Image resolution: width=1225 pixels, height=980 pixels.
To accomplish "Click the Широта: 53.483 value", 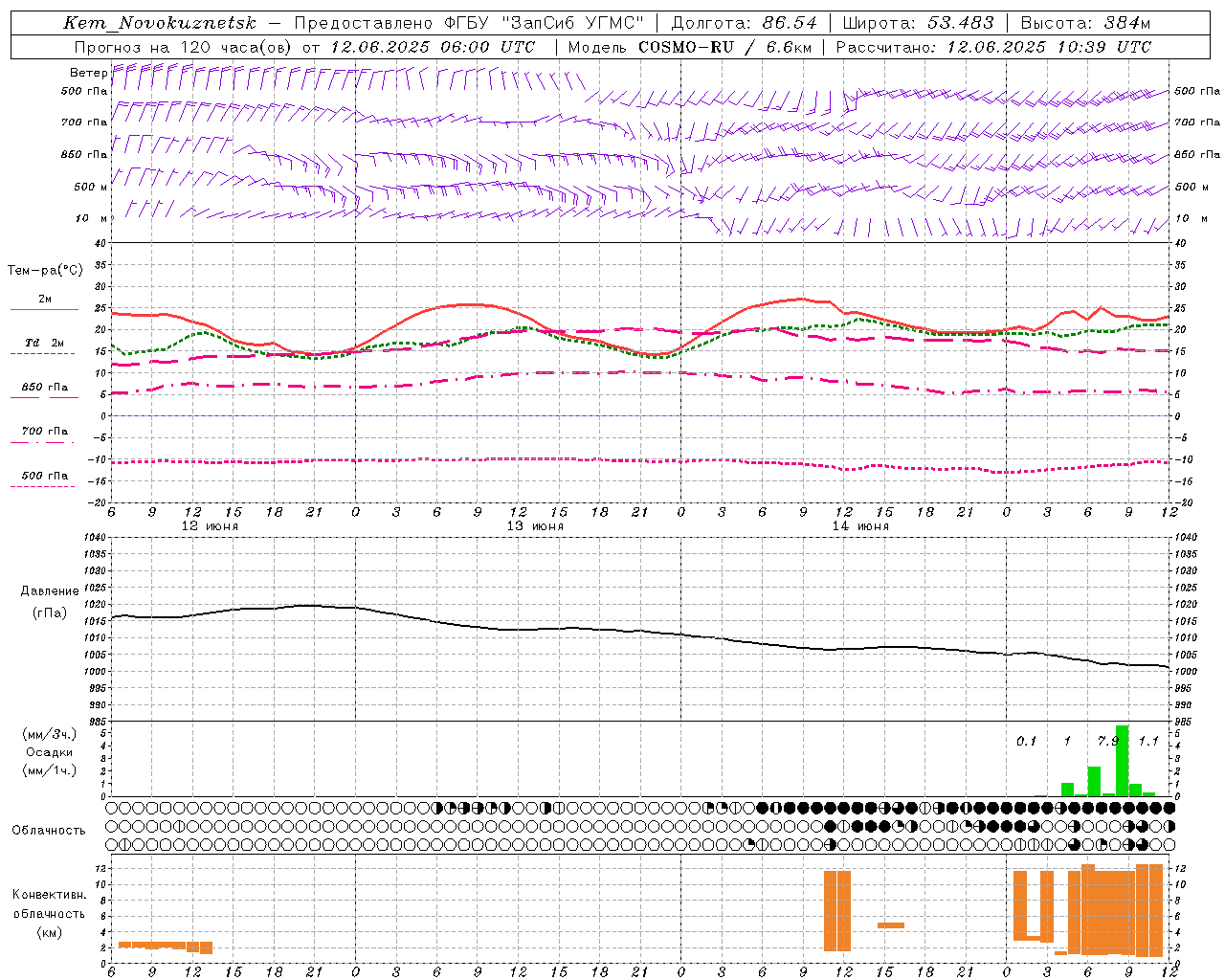I will pyautogui.click(x=918, y=23).
